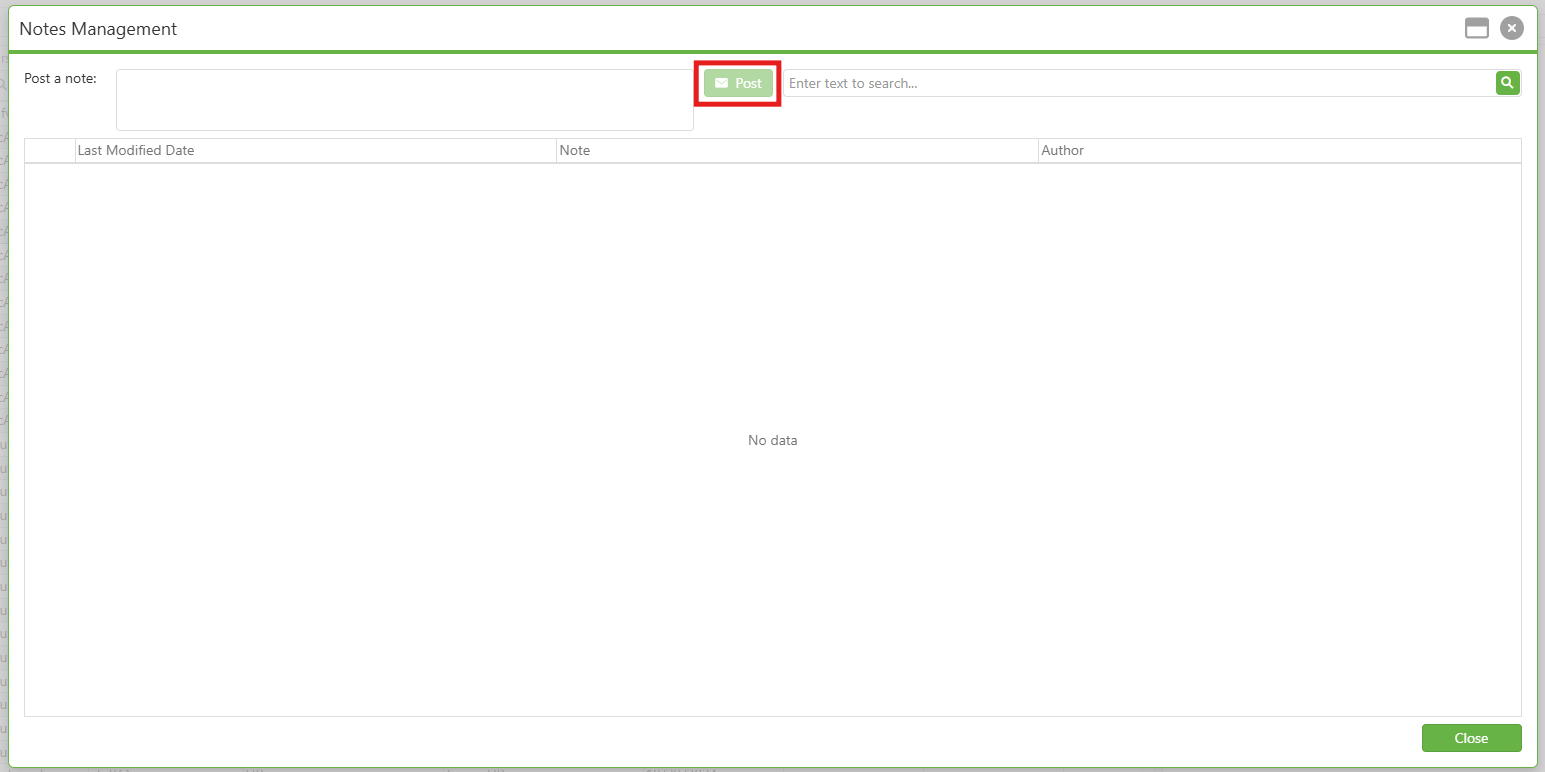Screen dimensions: 1545x772
Task: Click the green search magnifier icon
Action: point(1507,83)
